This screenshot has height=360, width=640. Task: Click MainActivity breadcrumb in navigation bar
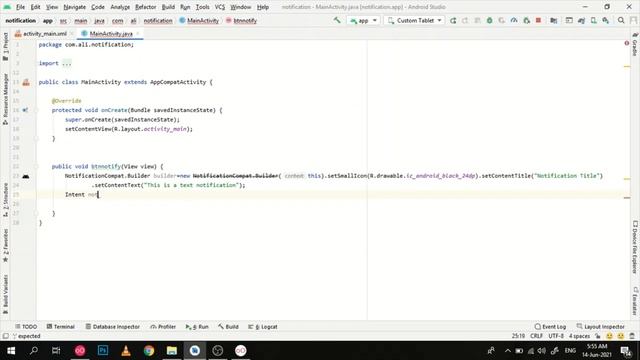point(199,20)
